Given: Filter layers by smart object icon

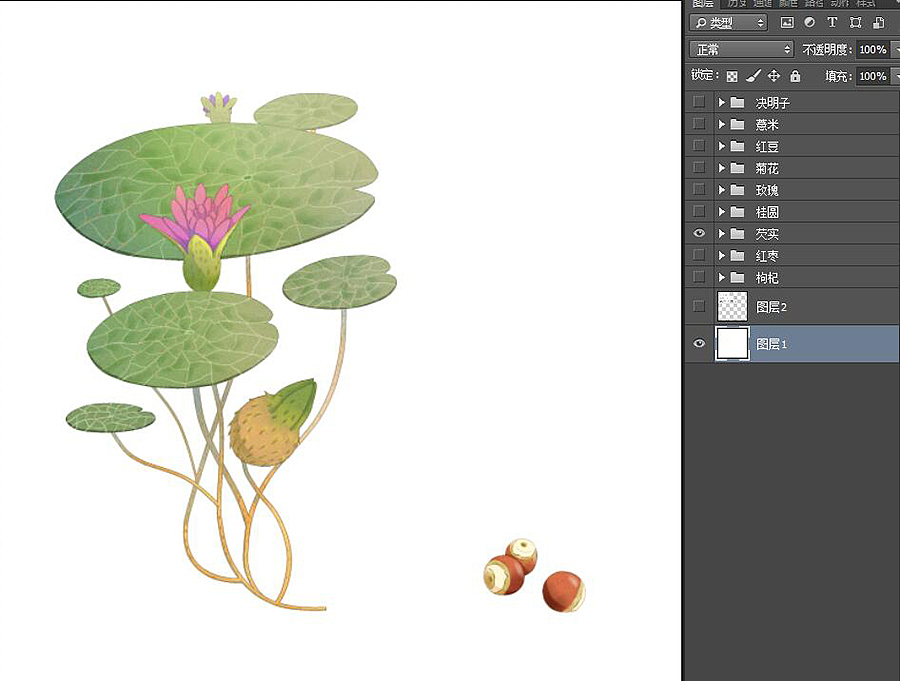Looking at the screenshot, I should 878,22.
